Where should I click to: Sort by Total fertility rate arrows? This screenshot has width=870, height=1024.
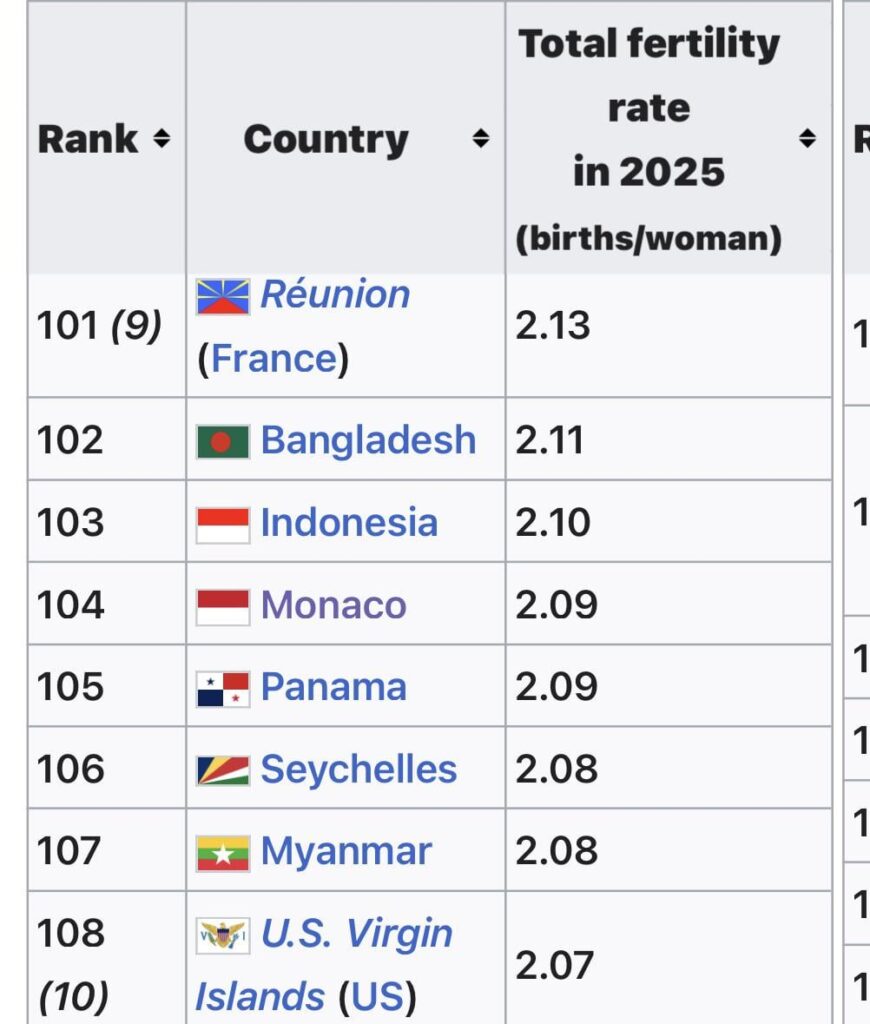click(x=807, y=139)
